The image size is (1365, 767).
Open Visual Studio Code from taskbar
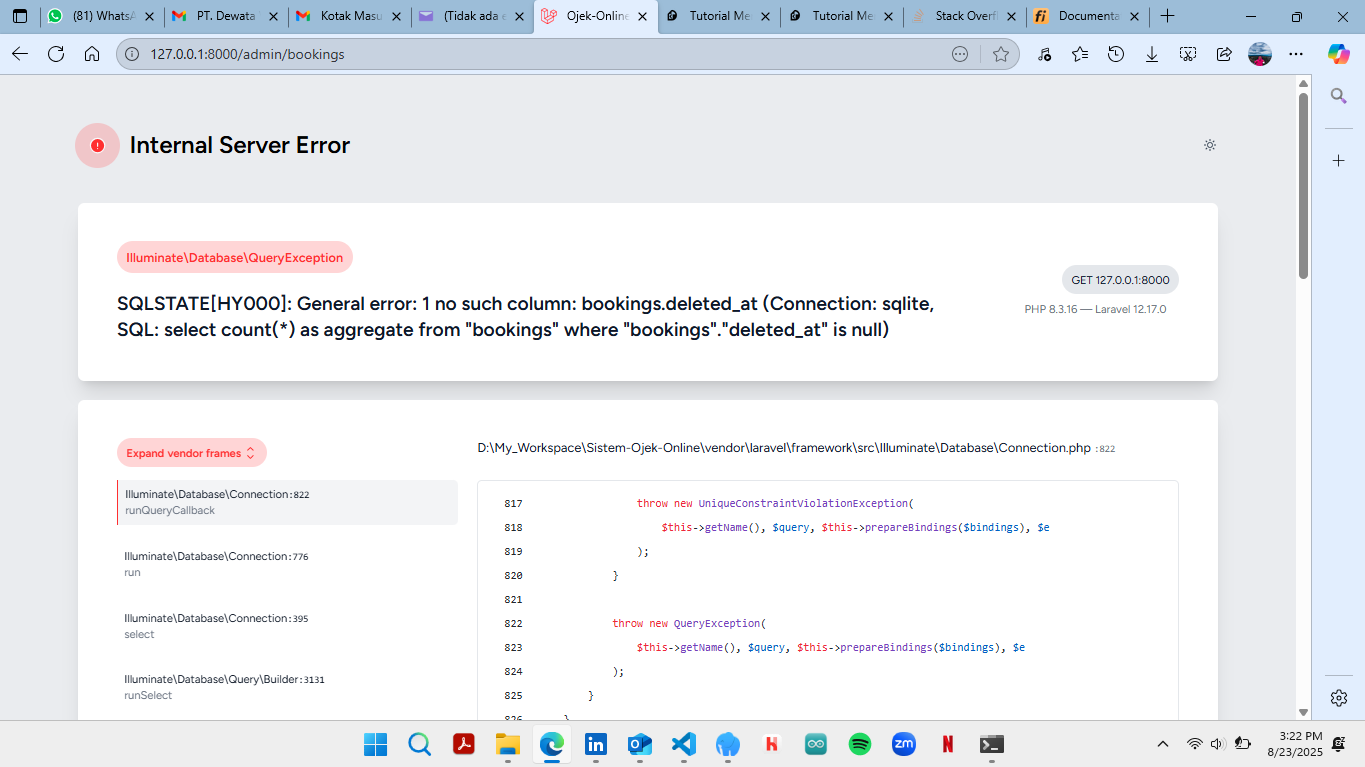click(683, 744)
